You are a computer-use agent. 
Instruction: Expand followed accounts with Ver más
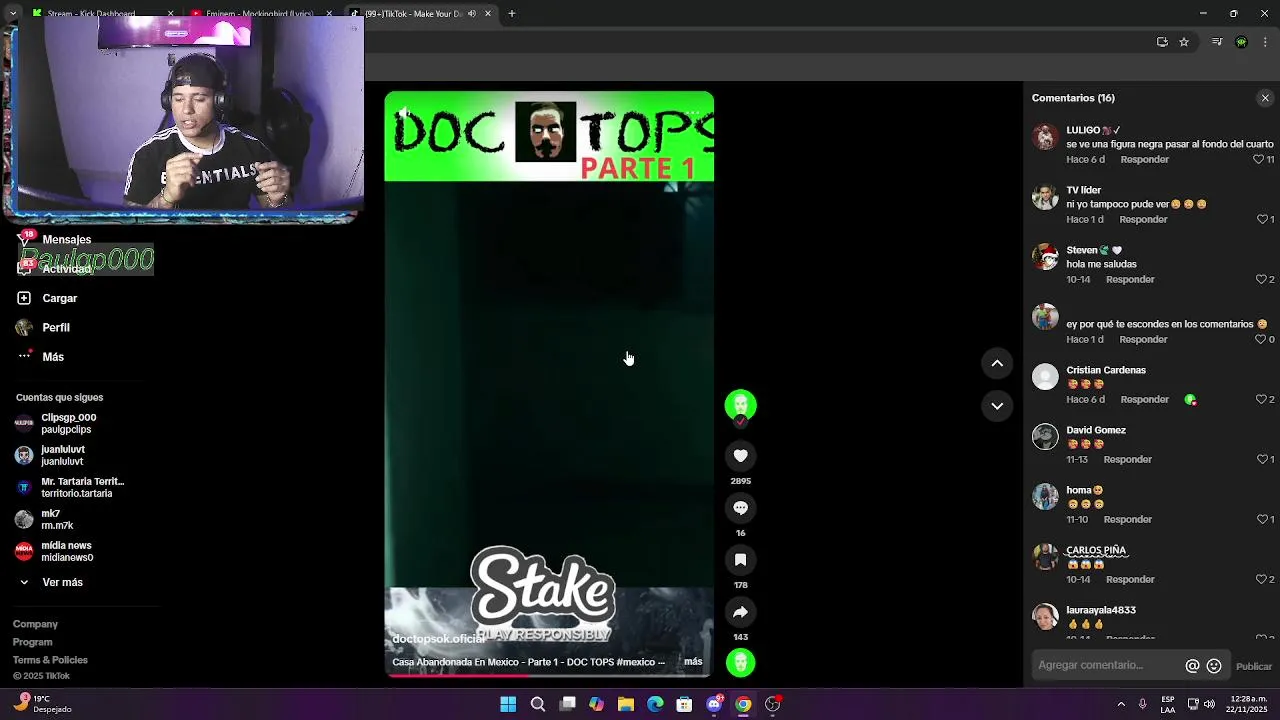[x=50, y=582]
